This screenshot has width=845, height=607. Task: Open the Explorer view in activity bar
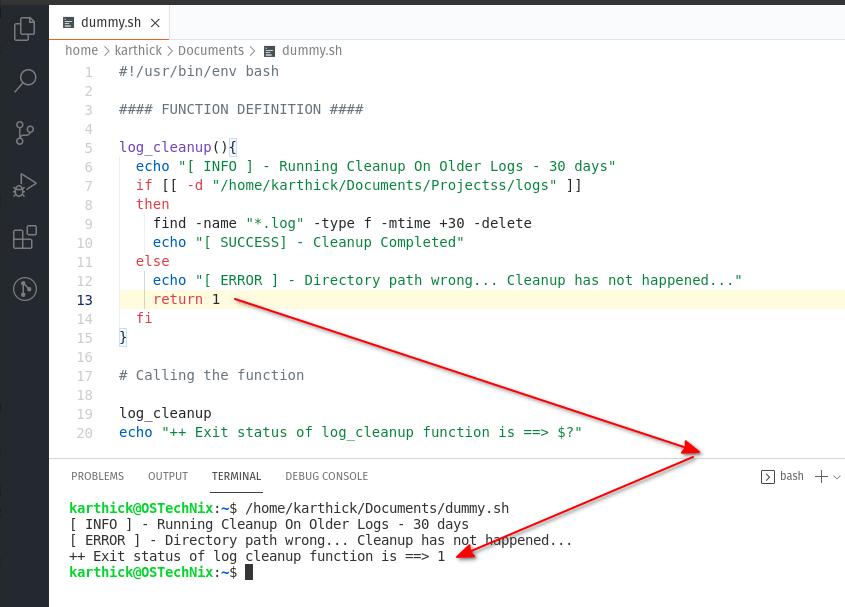pos(24,29)
